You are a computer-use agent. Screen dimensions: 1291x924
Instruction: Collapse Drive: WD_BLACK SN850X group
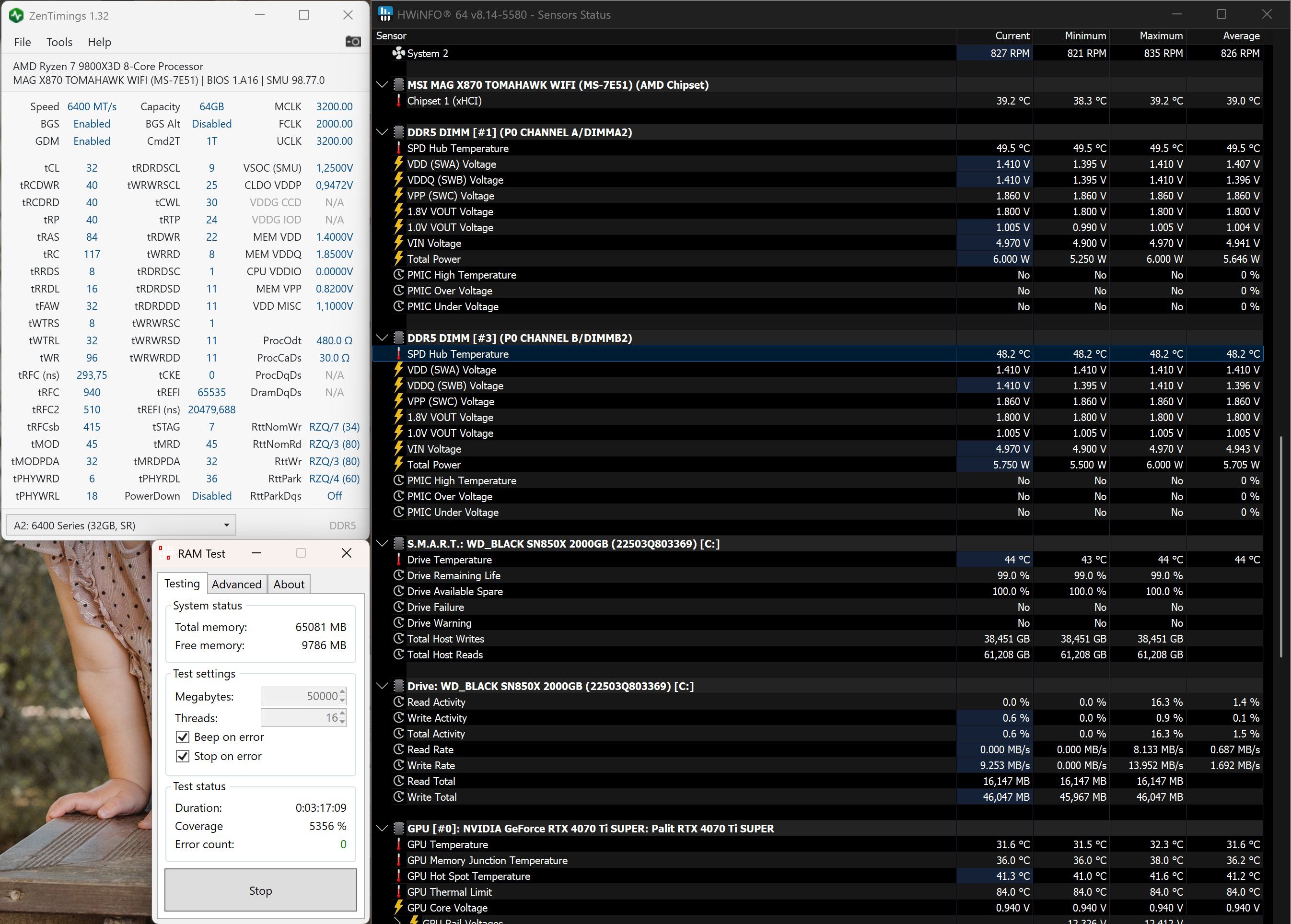pyautogui.click(x=382, y=686)
